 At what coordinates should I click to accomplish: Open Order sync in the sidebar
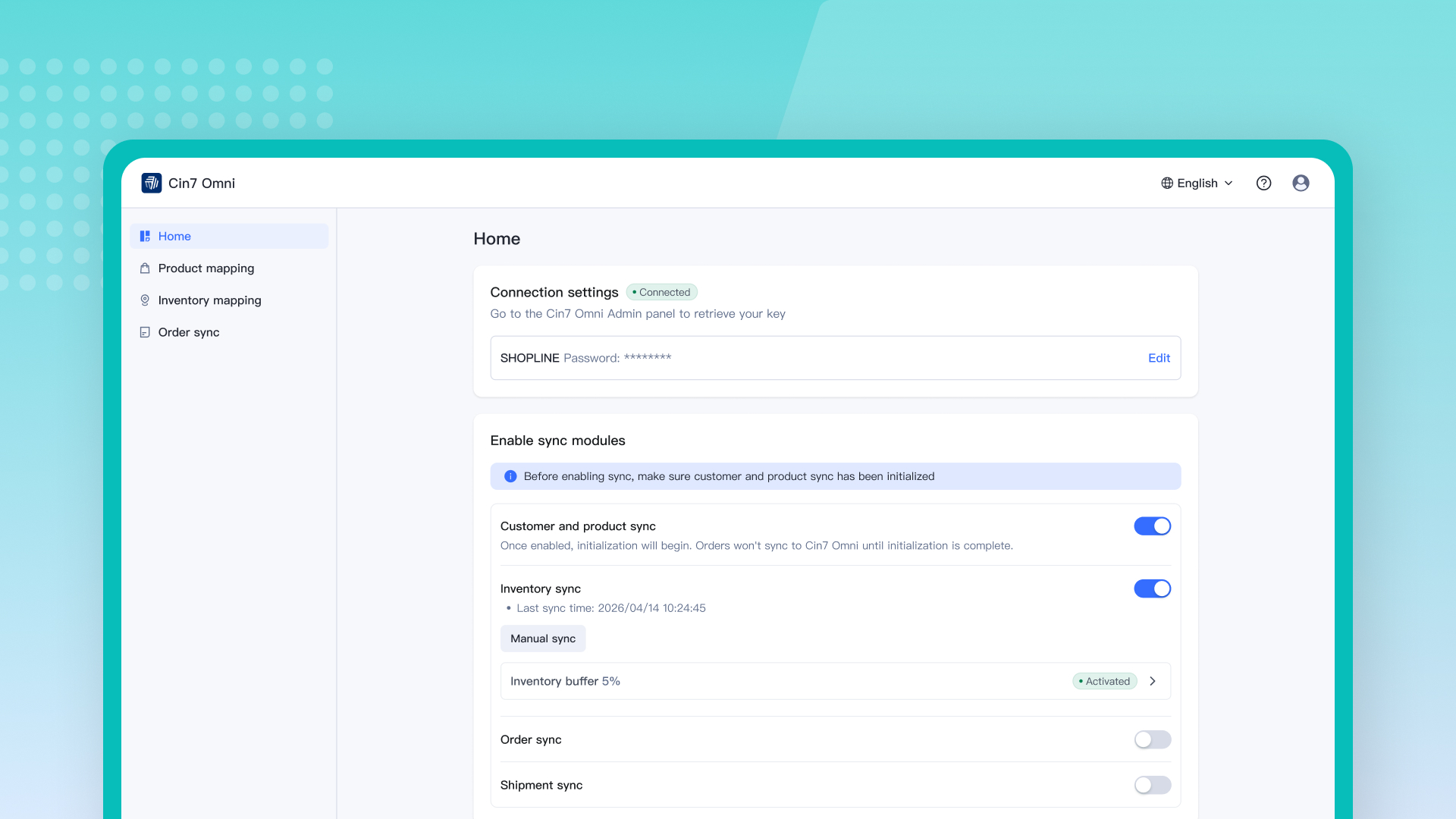(x=189, y=332)
